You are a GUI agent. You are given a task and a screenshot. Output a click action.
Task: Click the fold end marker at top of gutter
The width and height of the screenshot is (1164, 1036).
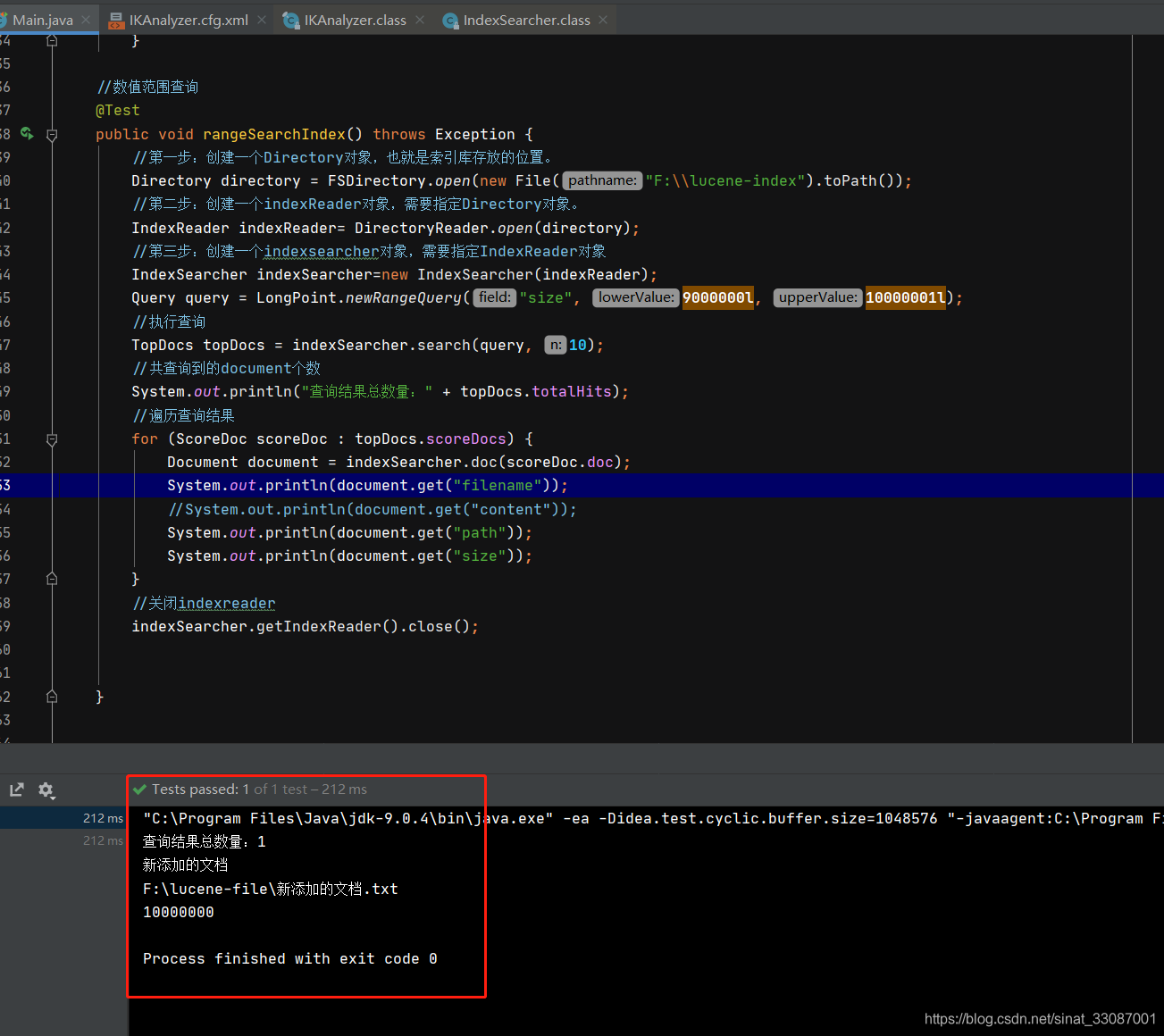[x=52, y=40]
